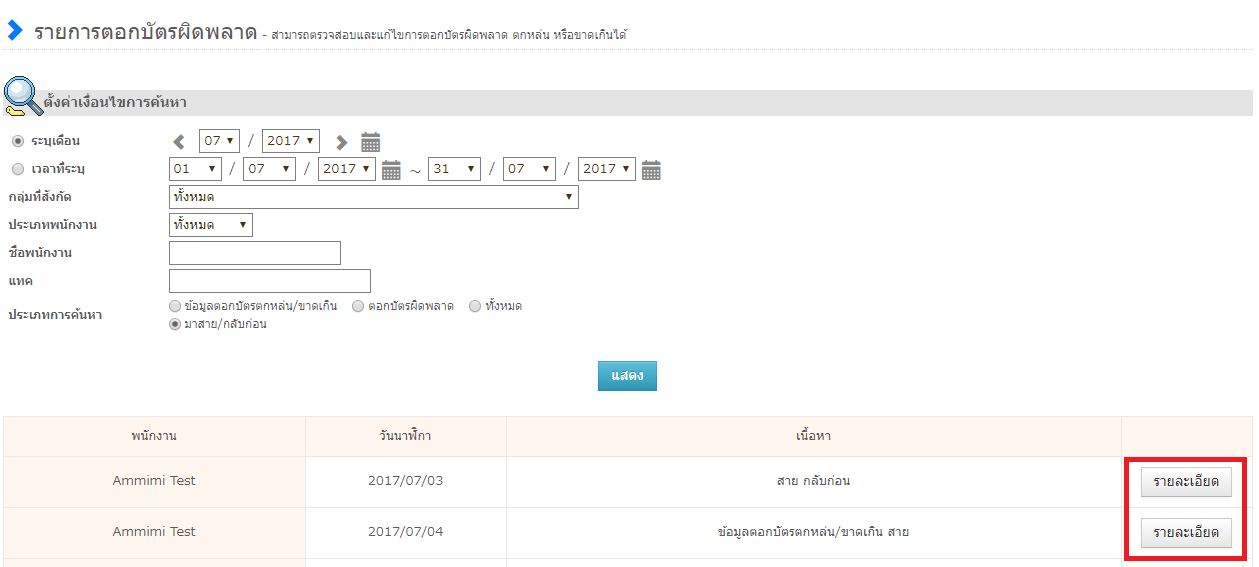Open calendar picker beside month selector

tap(370, 142)
